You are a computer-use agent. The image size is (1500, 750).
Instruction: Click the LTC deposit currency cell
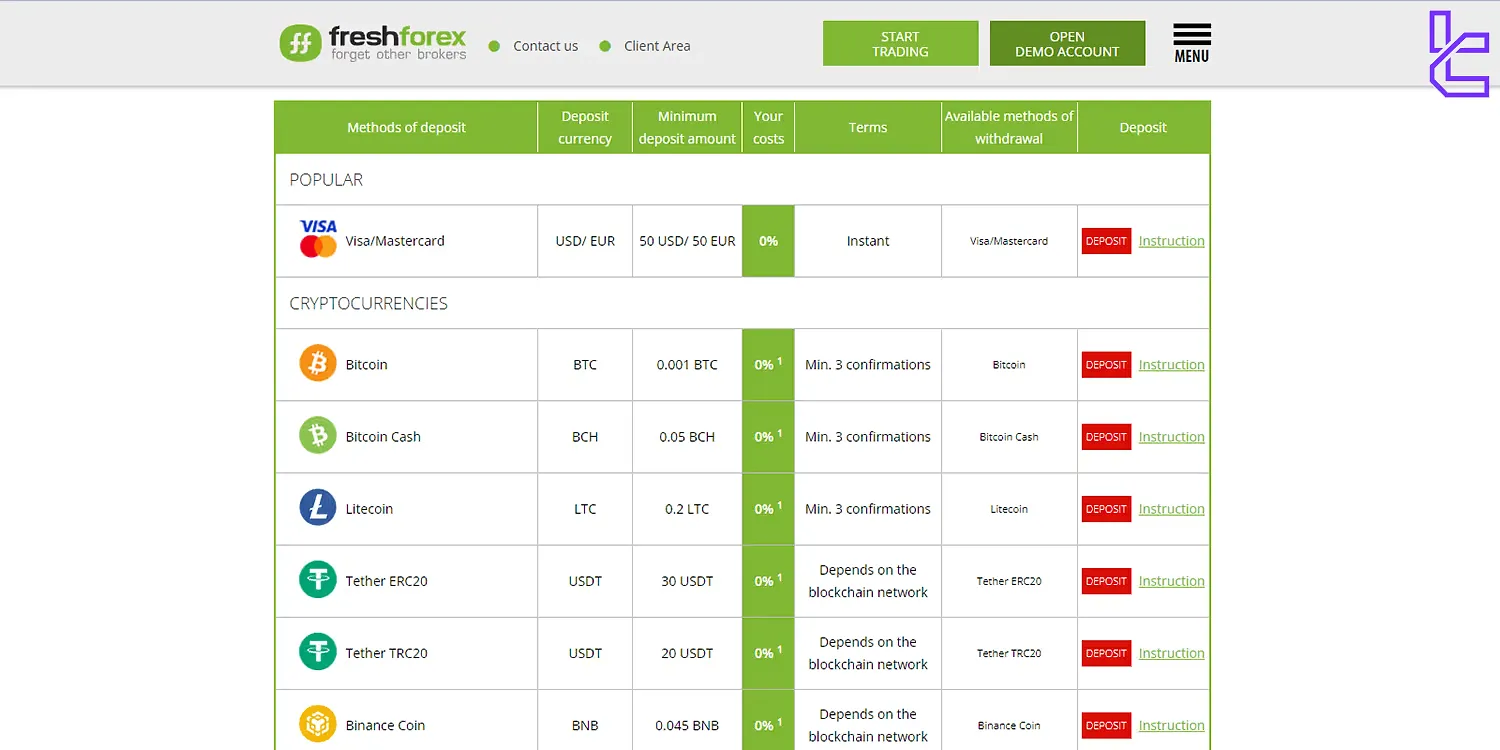point(585,509)
